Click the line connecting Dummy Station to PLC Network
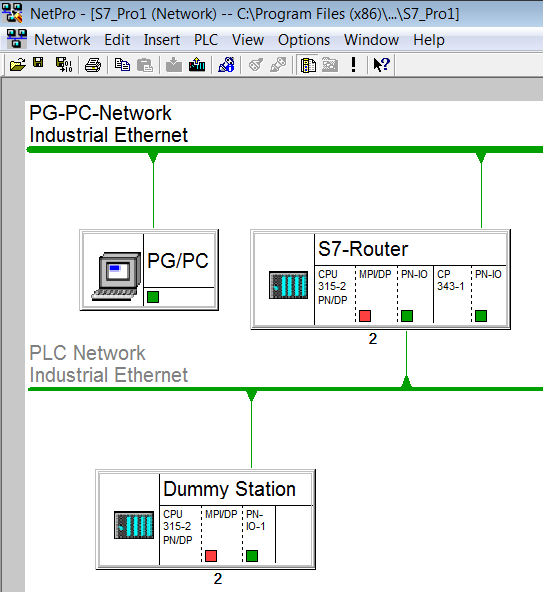The width and height of the screenshot is (543, 592). coord(251,430)
